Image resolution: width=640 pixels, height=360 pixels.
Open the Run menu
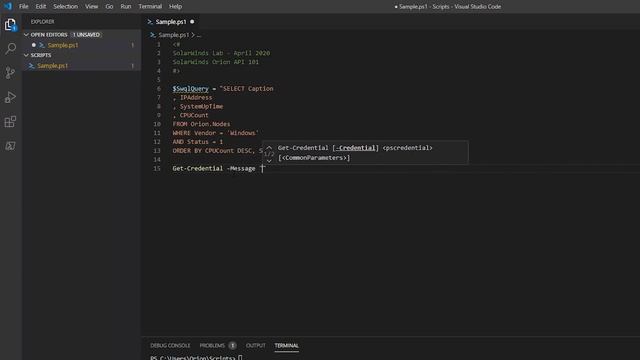pyautogui.click(x=126, y=7)
